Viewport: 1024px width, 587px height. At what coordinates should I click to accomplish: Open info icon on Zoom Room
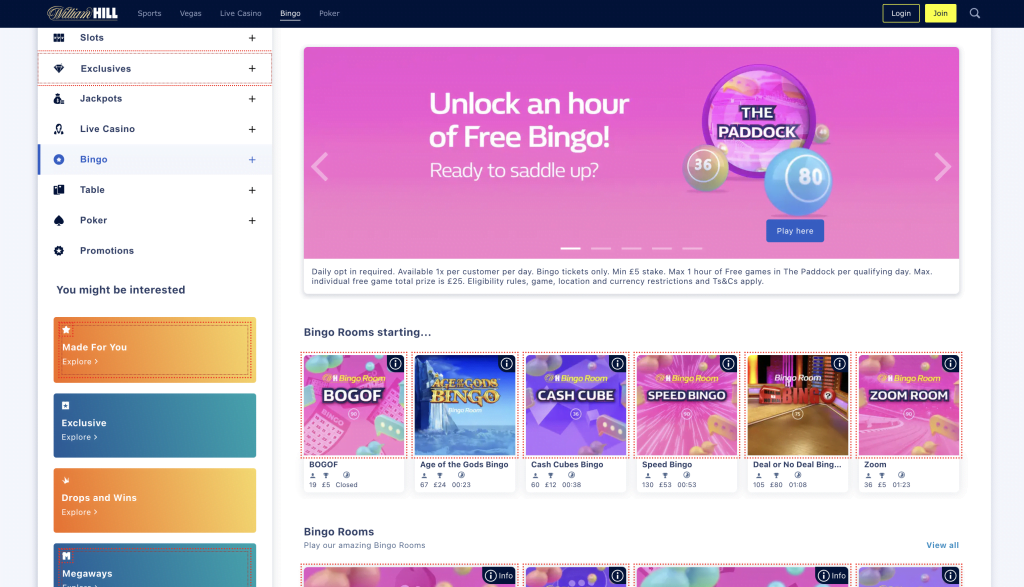click(950, 364)
